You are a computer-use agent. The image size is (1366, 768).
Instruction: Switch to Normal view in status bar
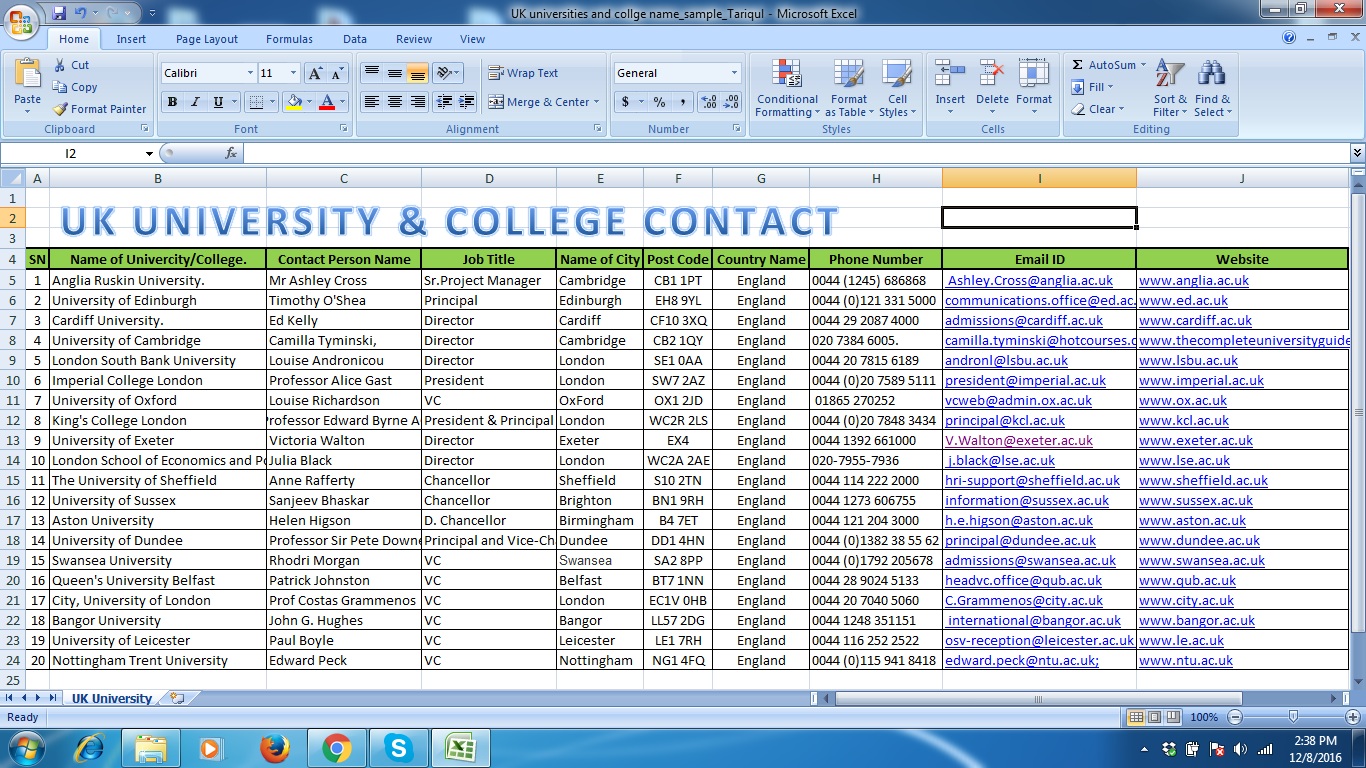point(1136,717)
